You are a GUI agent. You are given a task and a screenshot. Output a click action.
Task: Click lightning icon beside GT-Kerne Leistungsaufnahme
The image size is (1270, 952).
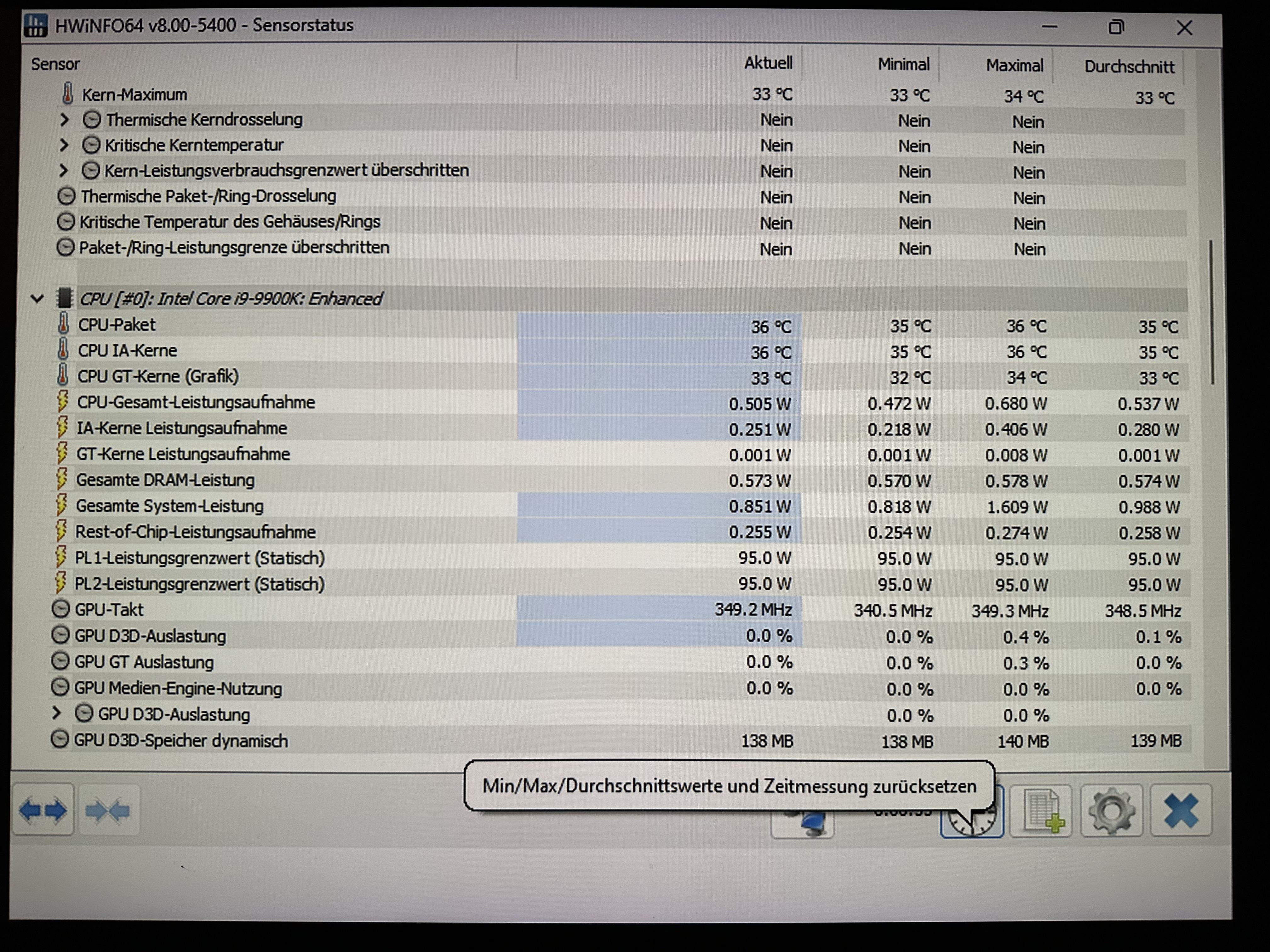(61, 453)
